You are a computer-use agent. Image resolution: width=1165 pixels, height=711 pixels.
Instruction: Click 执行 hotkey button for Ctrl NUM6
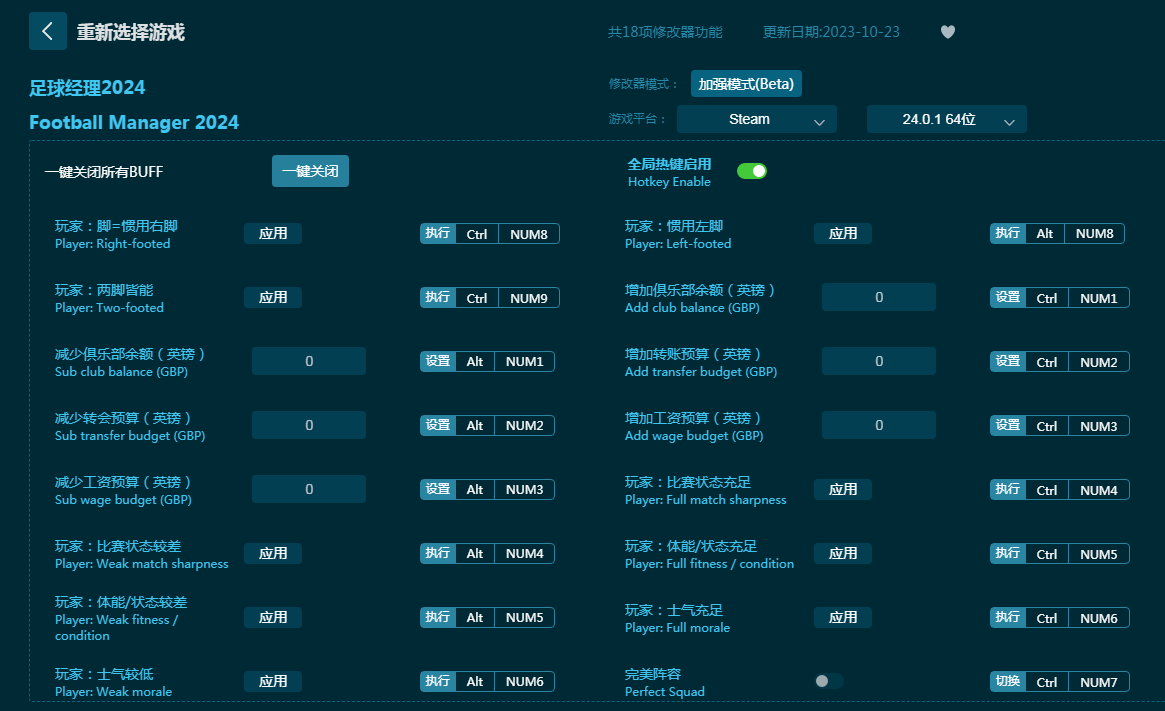point(1007,617)
